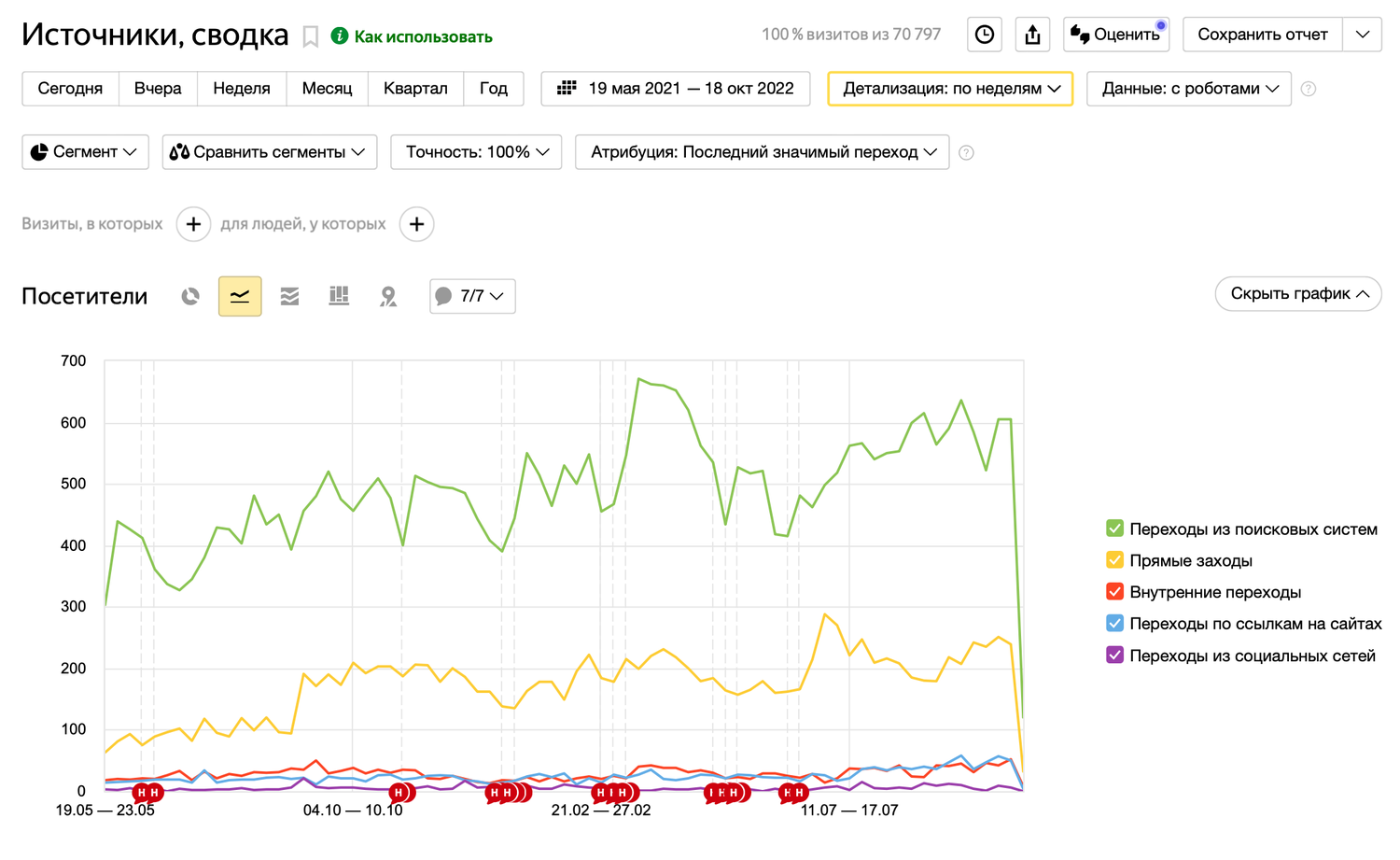Select the Month period tab

pos(327,89)
